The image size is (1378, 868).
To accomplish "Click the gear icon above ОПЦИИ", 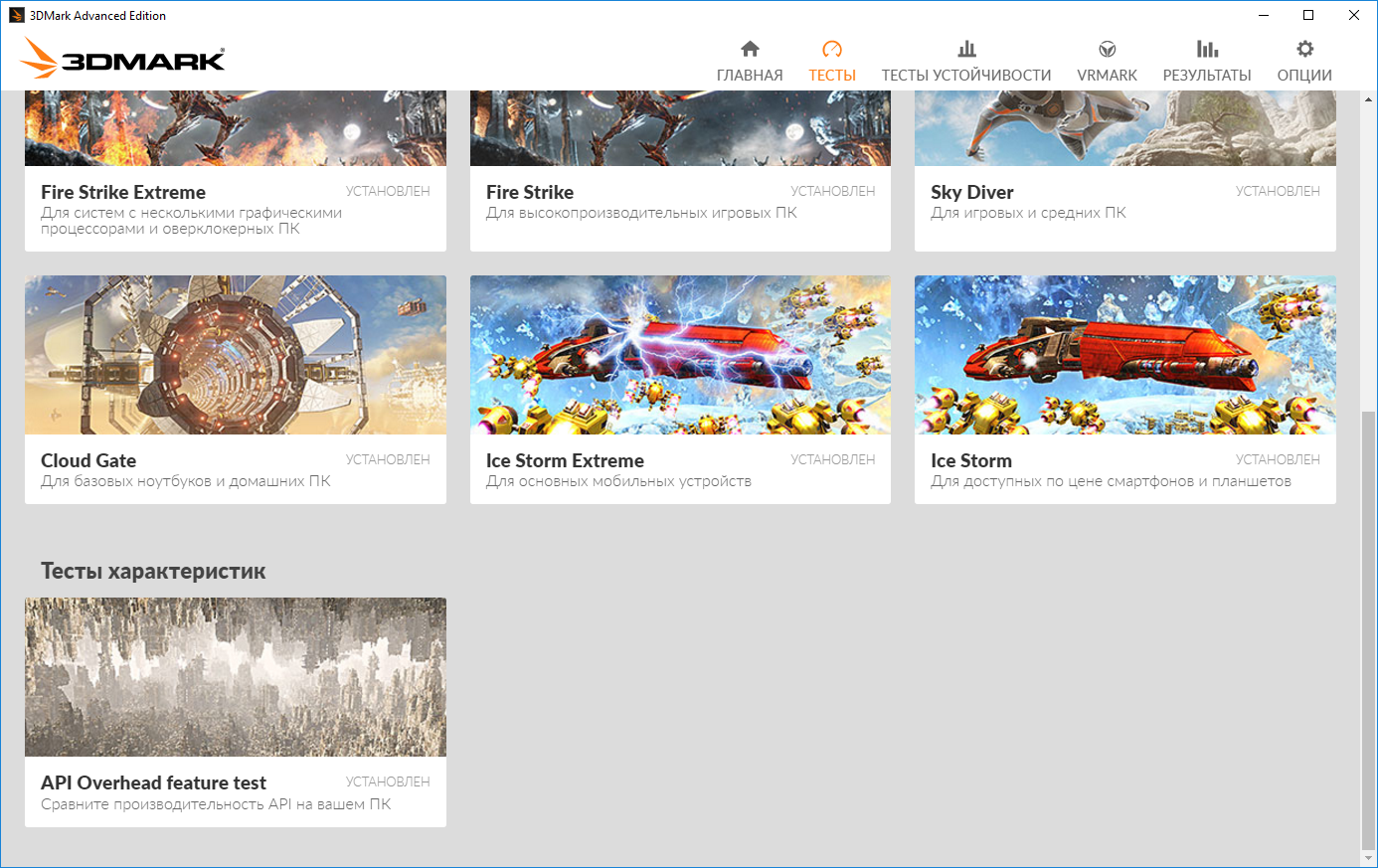I will [x=1304, y=49].
